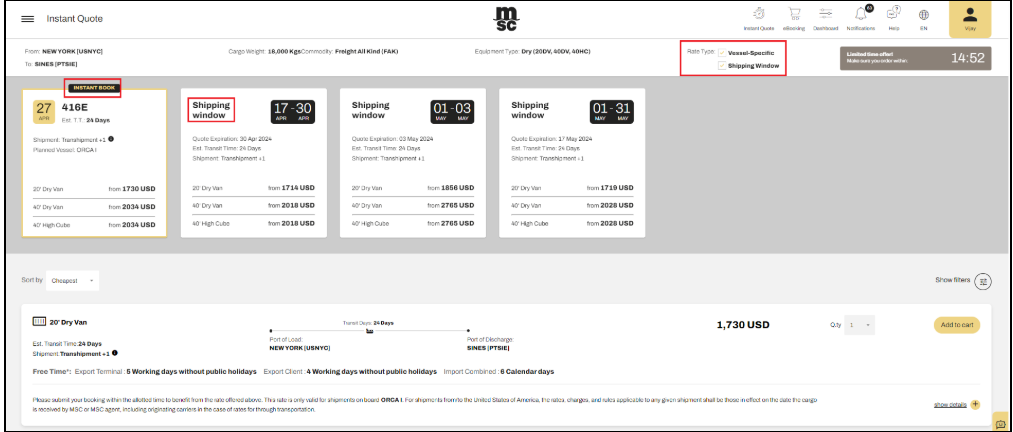Open the hamburger navigation menu
The width and height of the screenshot is (1013, 432).
27,19
